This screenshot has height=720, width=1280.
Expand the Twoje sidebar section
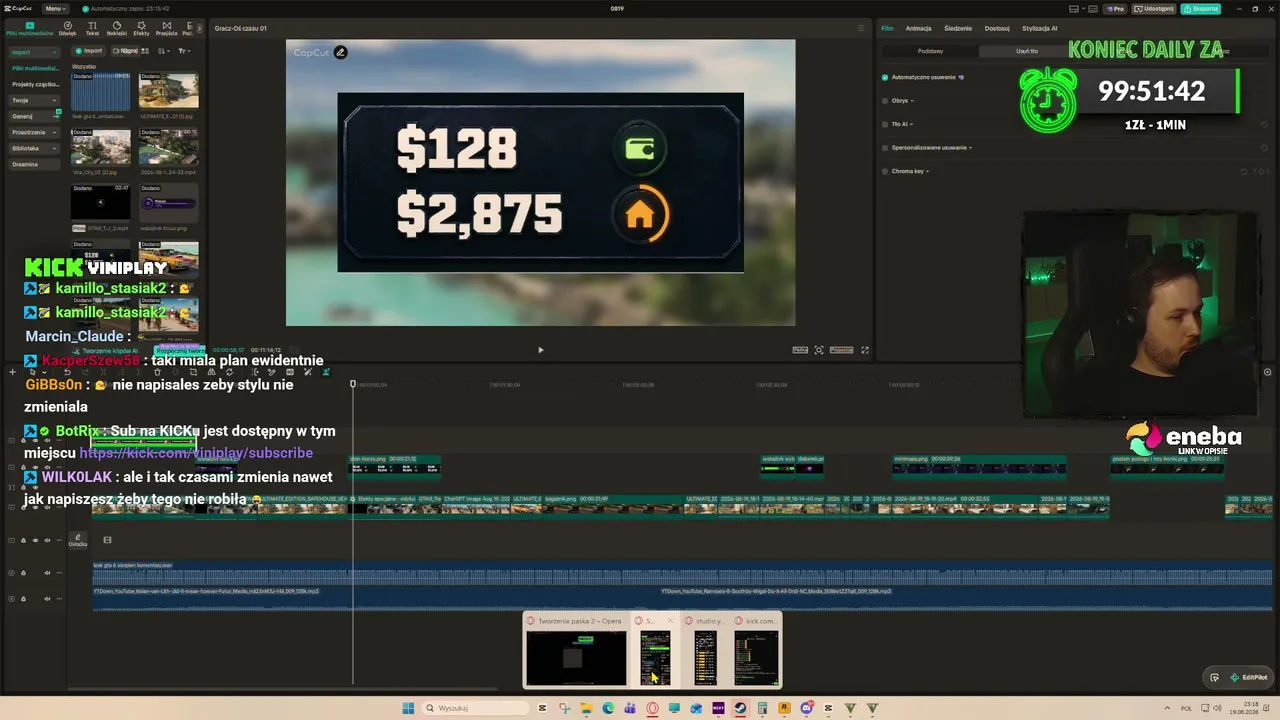(x=34, y=100)
